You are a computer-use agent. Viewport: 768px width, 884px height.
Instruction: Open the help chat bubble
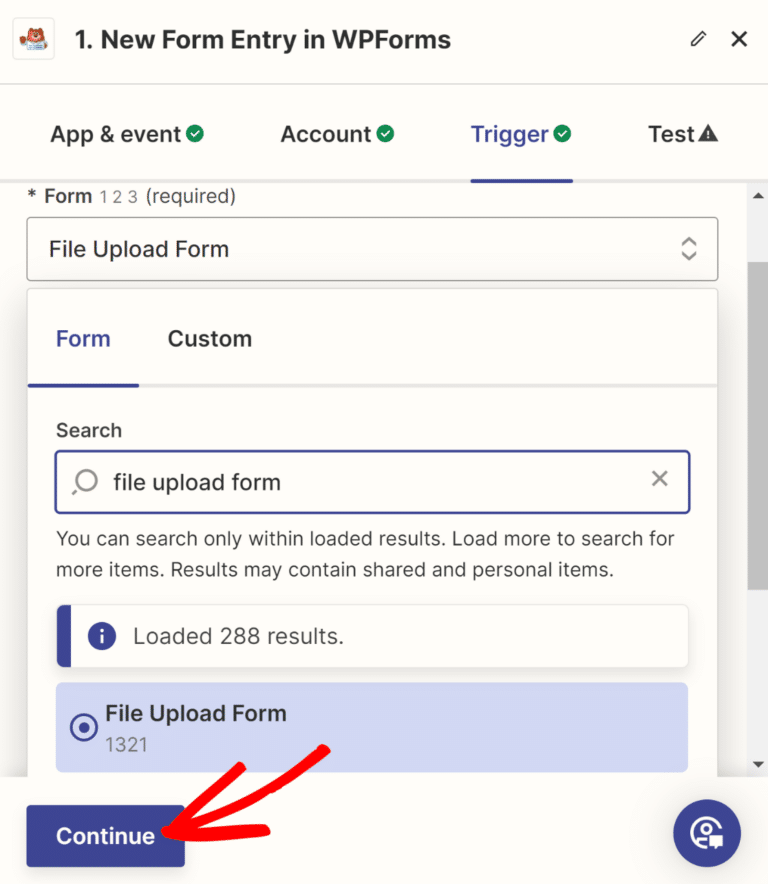(x=707, y=833)
